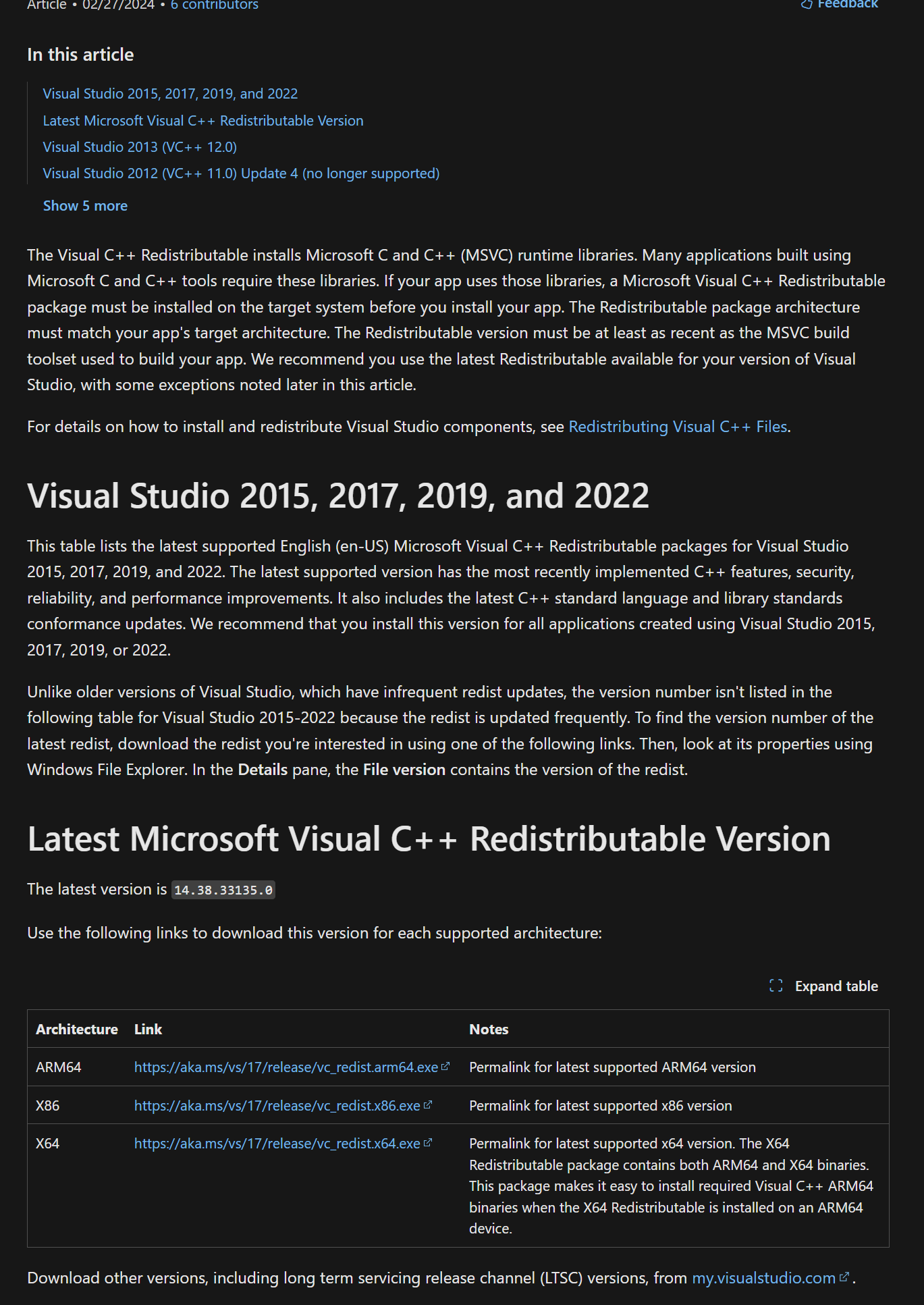This screenshot has height=1305, width=924.
Task: Click the Expand table button
Action: coord(823,986)
